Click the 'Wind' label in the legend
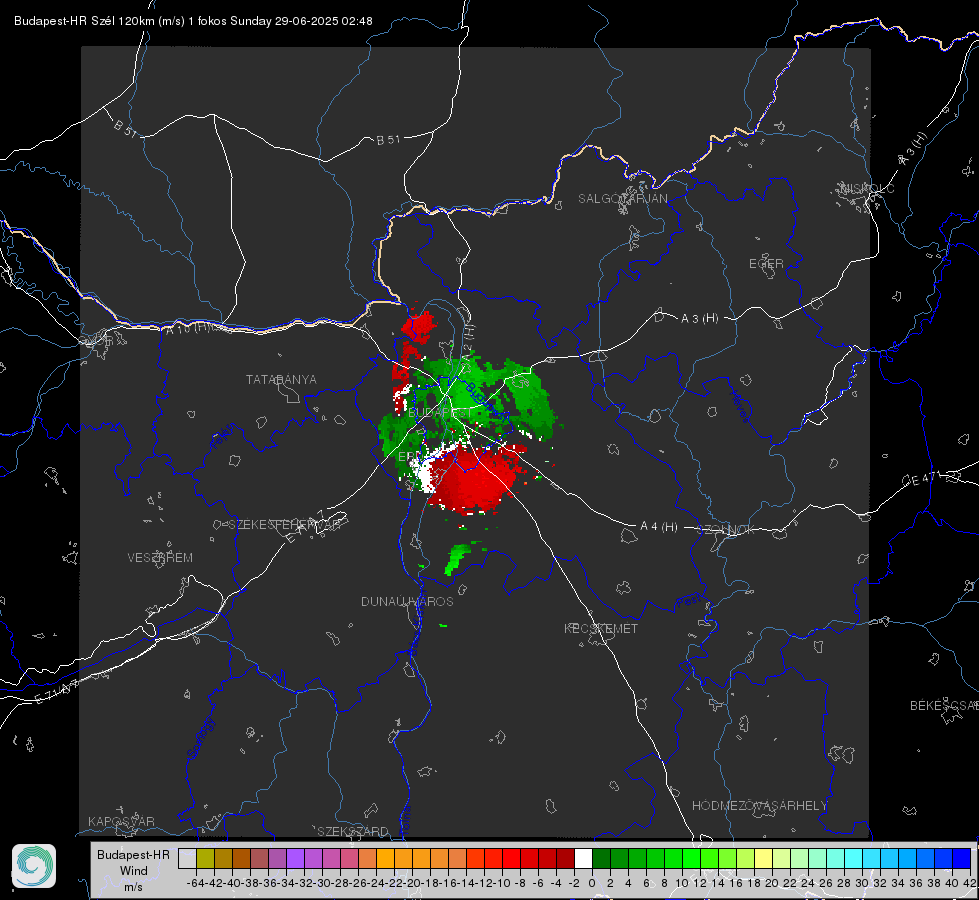 click(x=134, y=871)
